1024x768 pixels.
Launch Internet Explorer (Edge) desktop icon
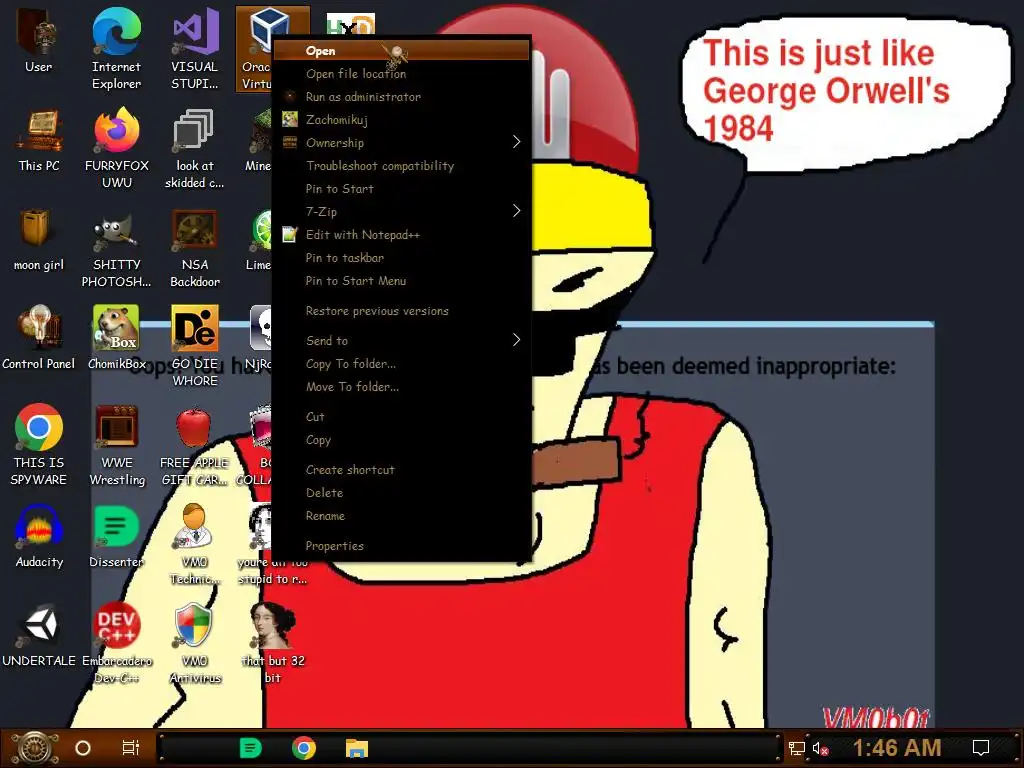116,48
